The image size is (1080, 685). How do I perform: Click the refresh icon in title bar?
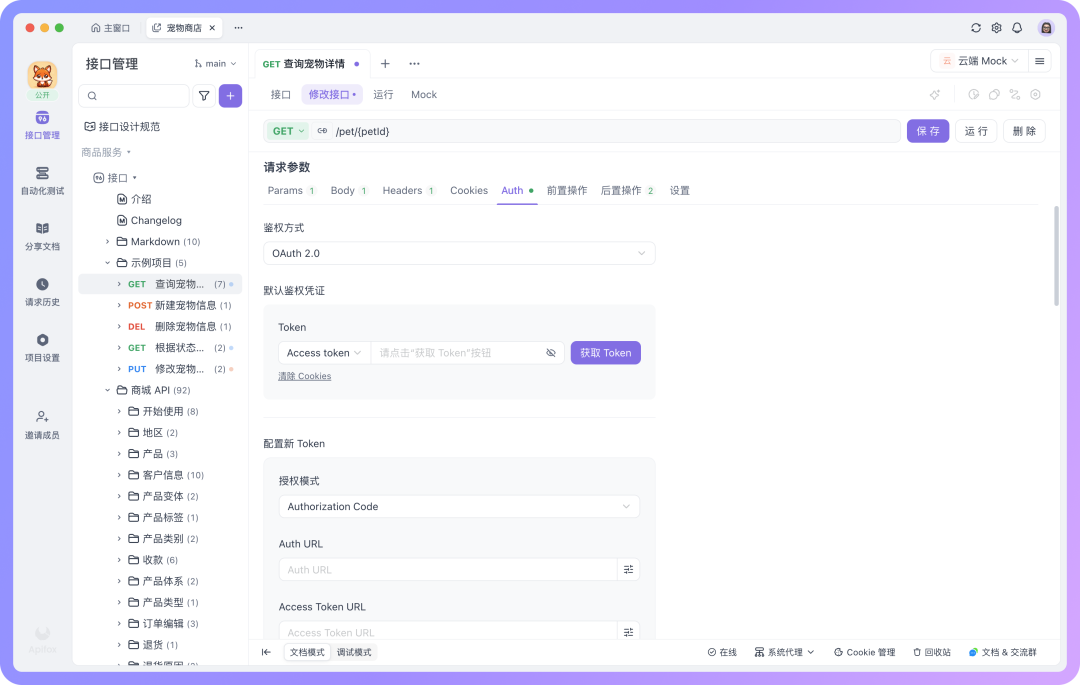[x=975, y=28]
